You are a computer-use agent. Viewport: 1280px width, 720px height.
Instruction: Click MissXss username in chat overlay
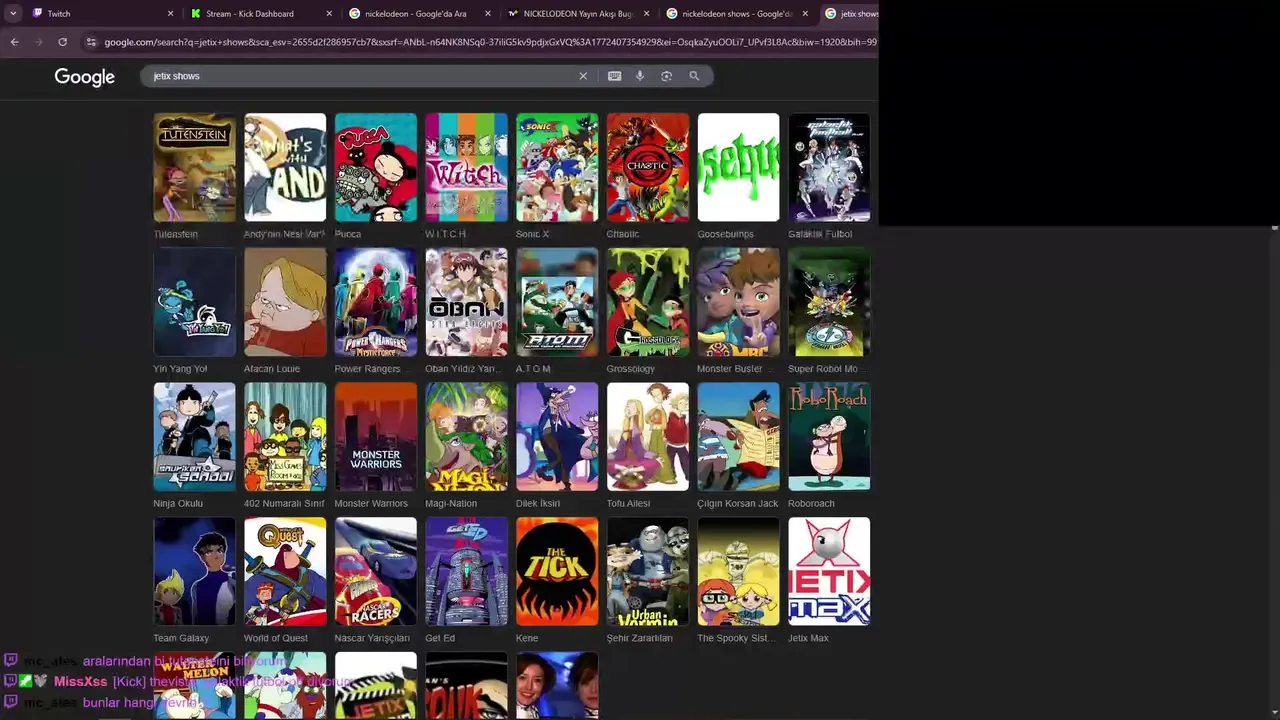80,682
